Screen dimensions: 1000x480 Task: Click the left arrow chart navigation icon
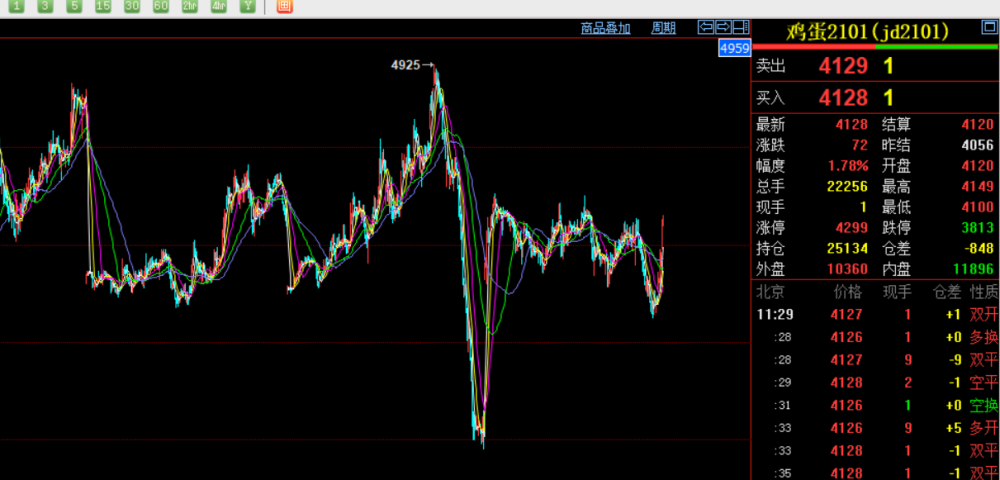pos(706,27)
